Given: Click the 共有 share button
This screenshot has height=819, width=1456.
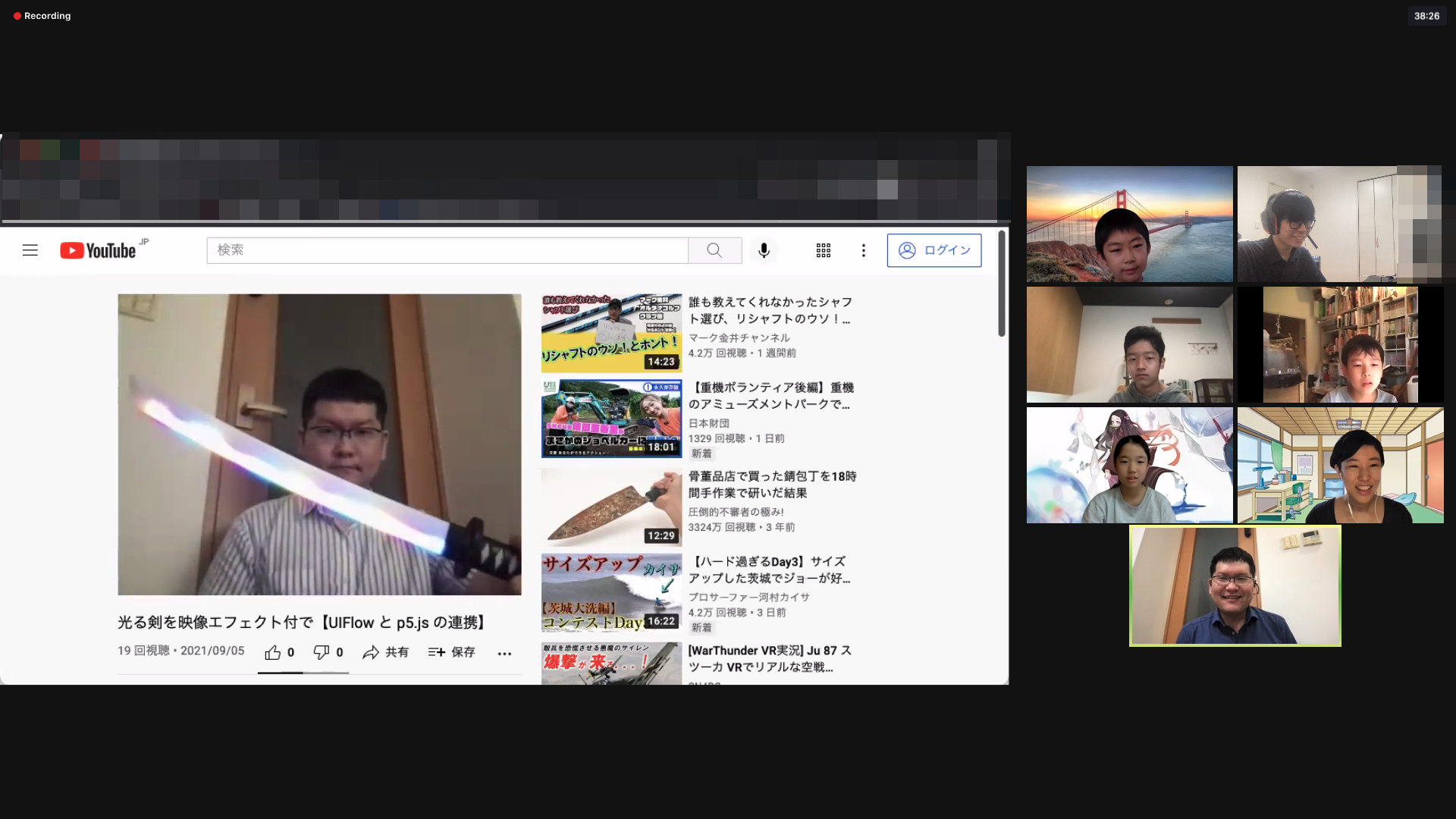Looking at the screenshot, I should (385, 652).
